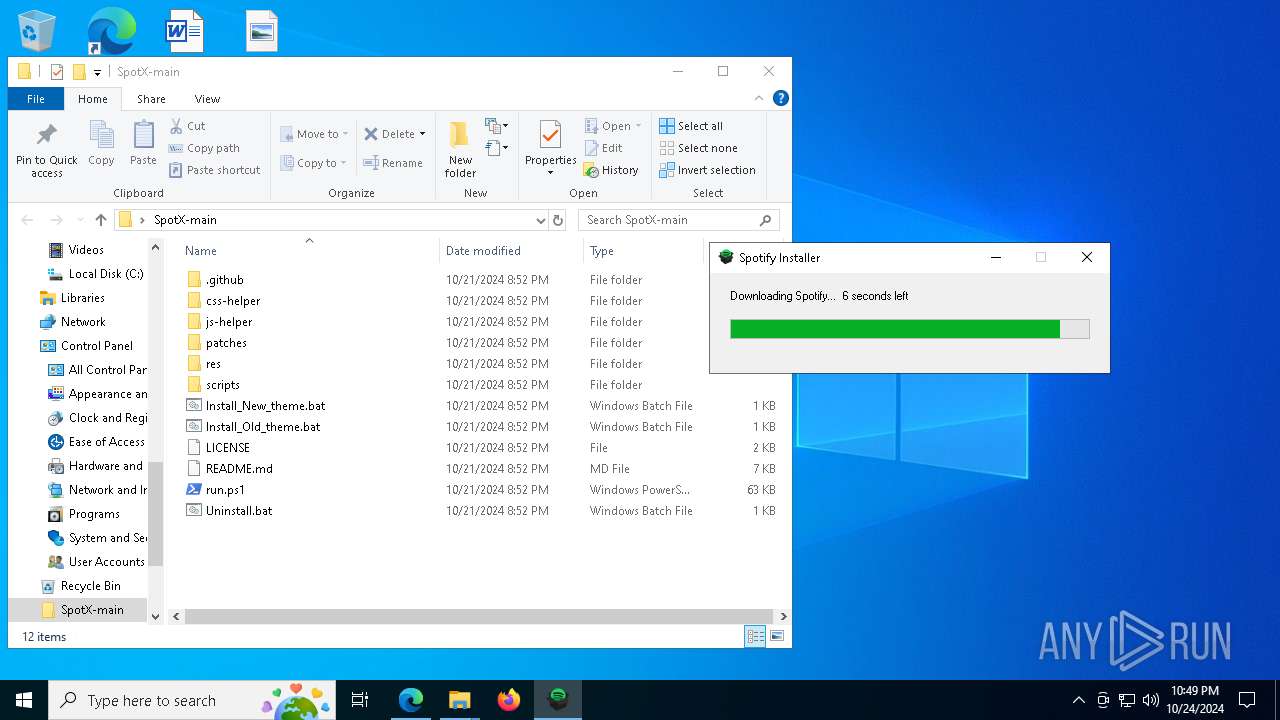Select Install_New_theme.bat file
This screenshot has height=720, width=1280.
pyautogui.click(x=265, y=406)
